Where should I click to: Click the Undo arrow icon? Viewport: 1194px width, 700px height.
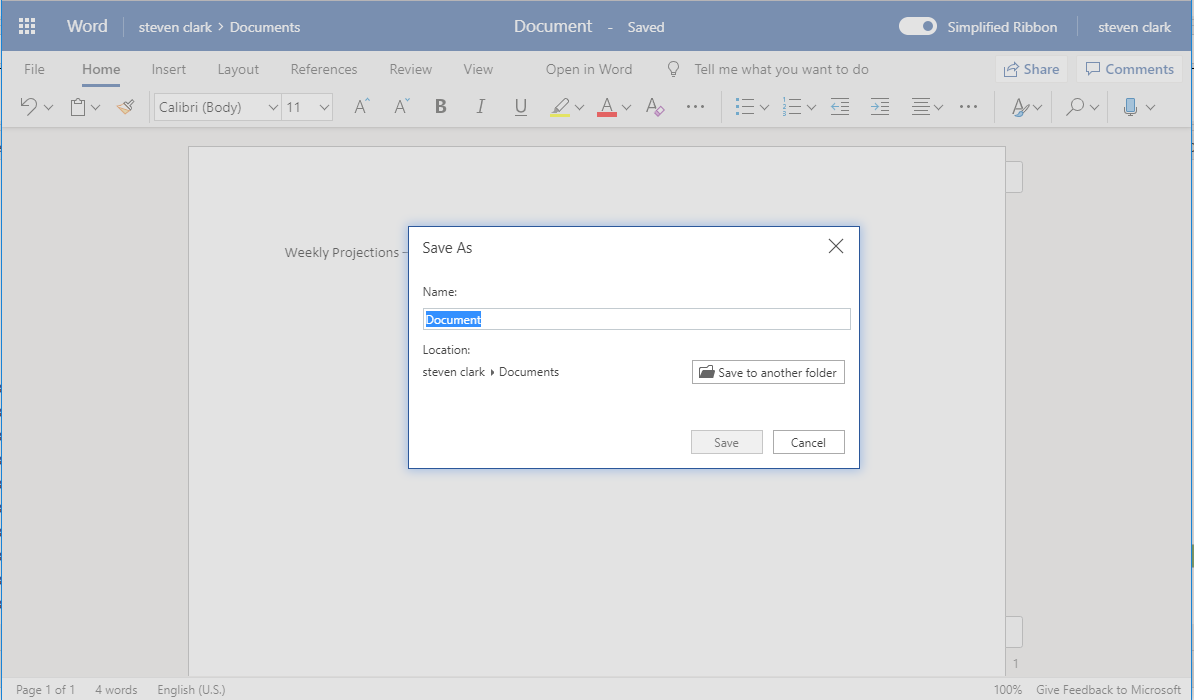click(28, 106)
